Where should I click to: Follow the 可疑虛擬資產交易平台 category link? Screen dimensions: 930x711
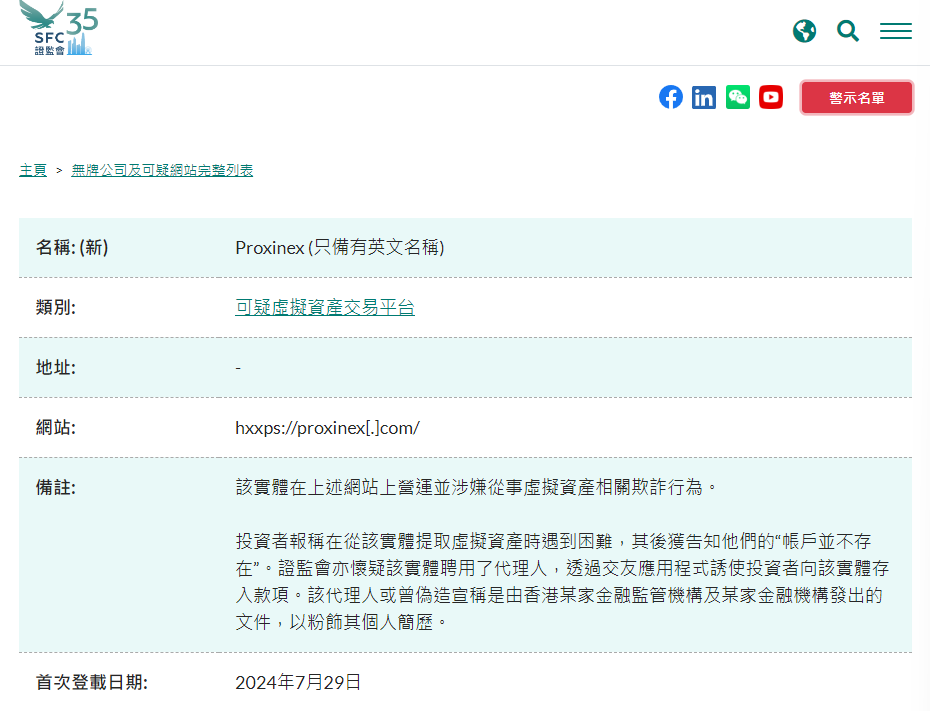[x=324, y=308]
